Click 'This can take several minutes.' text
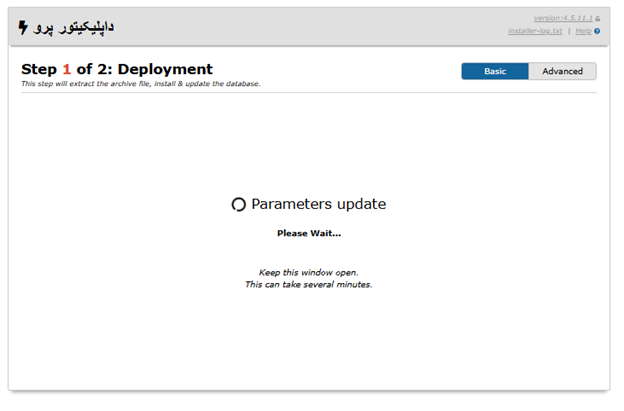Viewport: 624px width, 411px height. tap(309, 284)
